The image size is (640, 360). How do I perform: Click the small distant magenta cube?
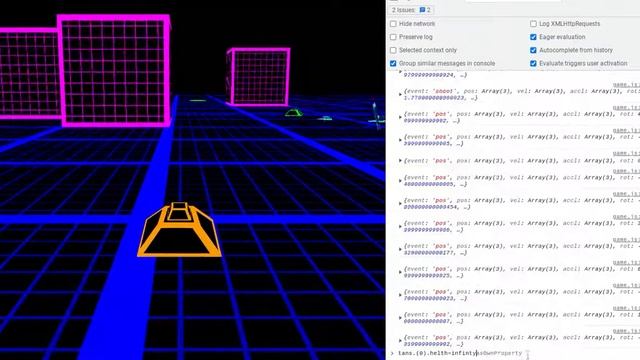coord(258,76)
